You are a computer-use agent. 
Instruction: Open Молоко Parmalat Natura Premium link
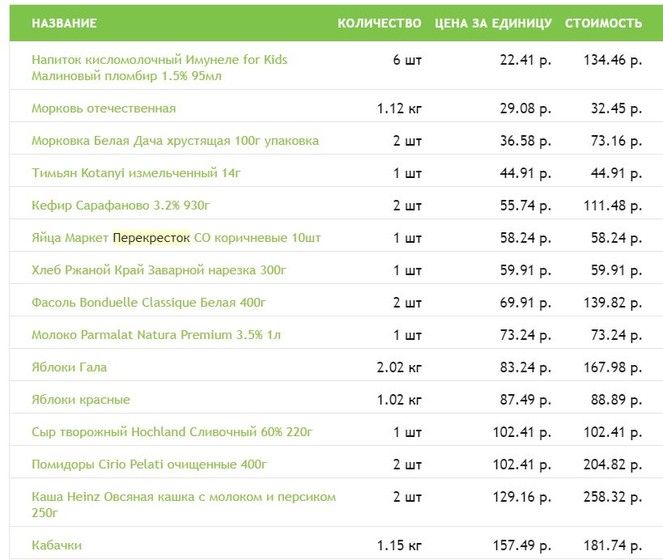pos(156,335)
